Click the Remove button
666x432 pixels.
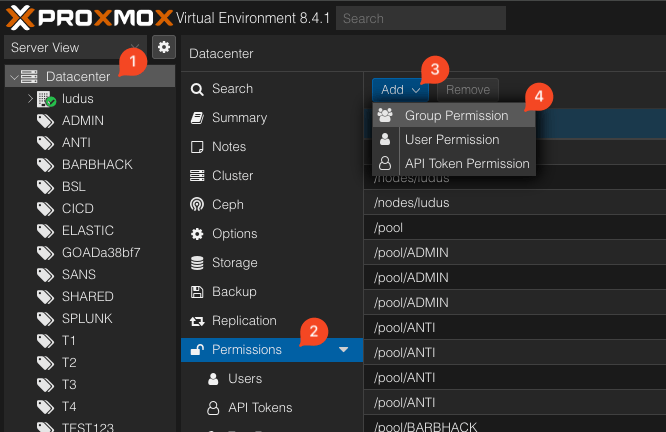pos(467,90)
